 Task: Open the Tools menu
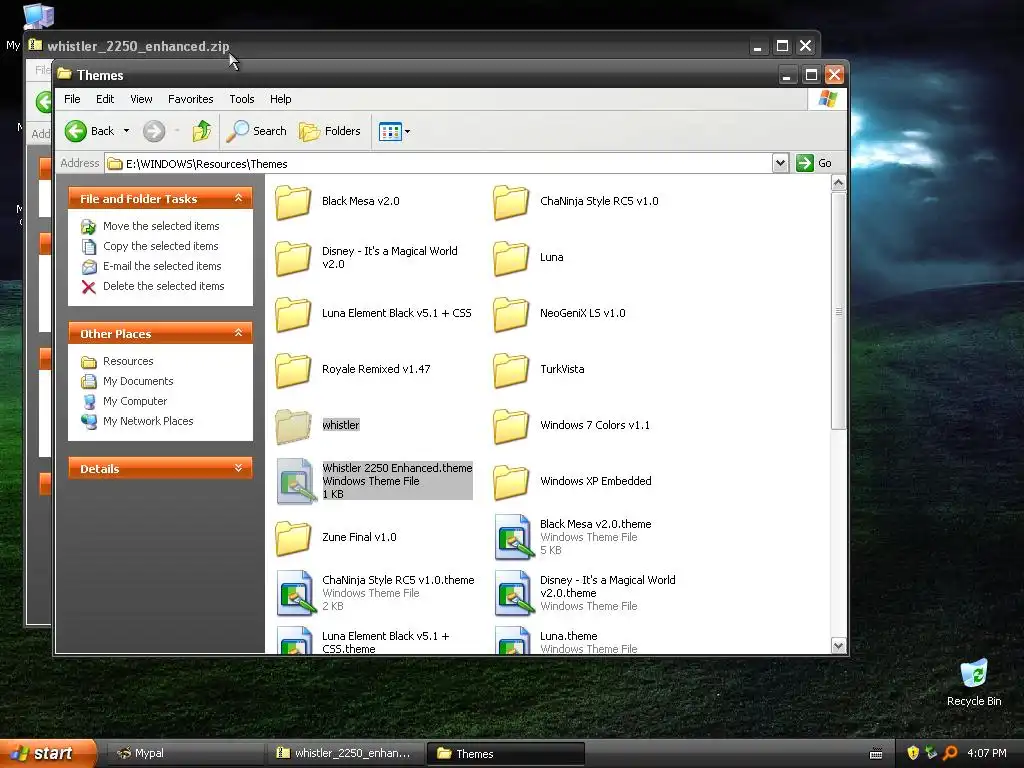pos(242,99)
